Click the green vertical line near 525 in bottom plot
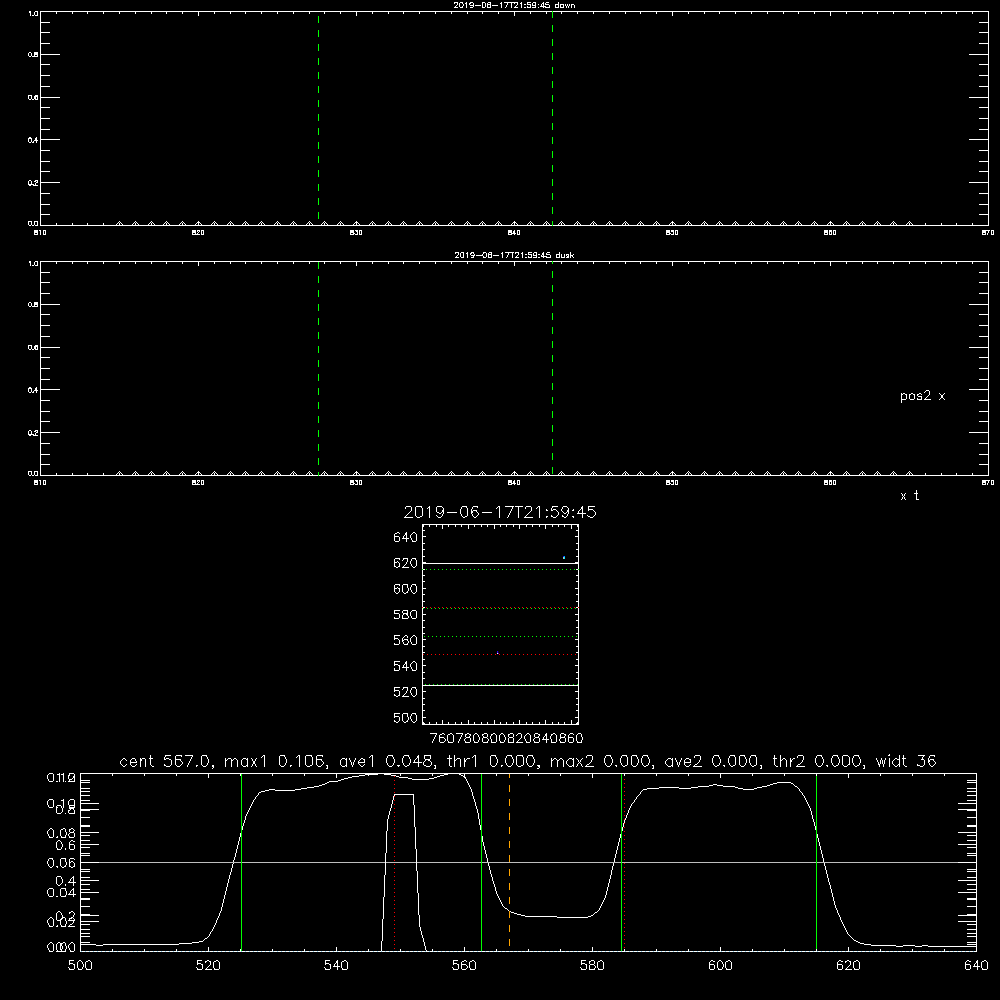Image resolution: width=1000 pixels, height=1000 pixels. (241, 861)
